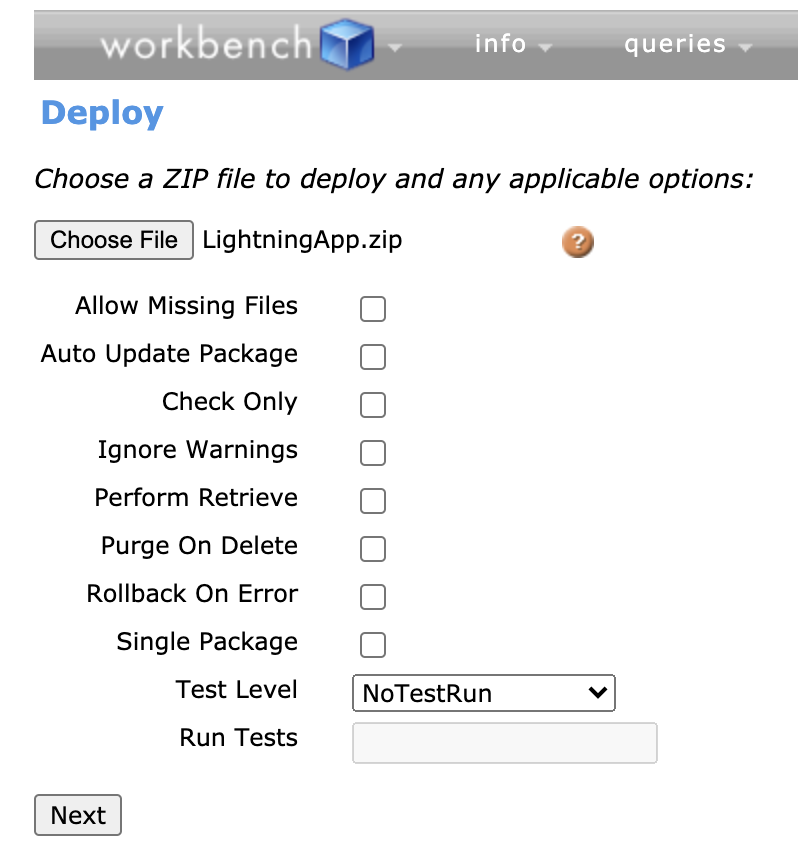The height and width of the screenshot is (866, 798).
Task: Enable the Check Only option
Action: 373,405
